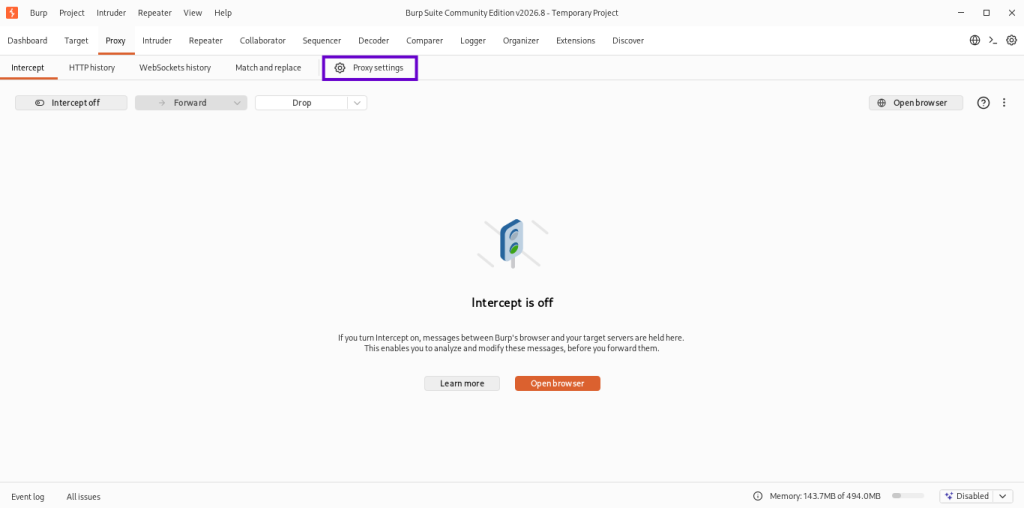Switch to the Extensions tab
Viewport: 1024px width, 508px height.
pos(575,40)
